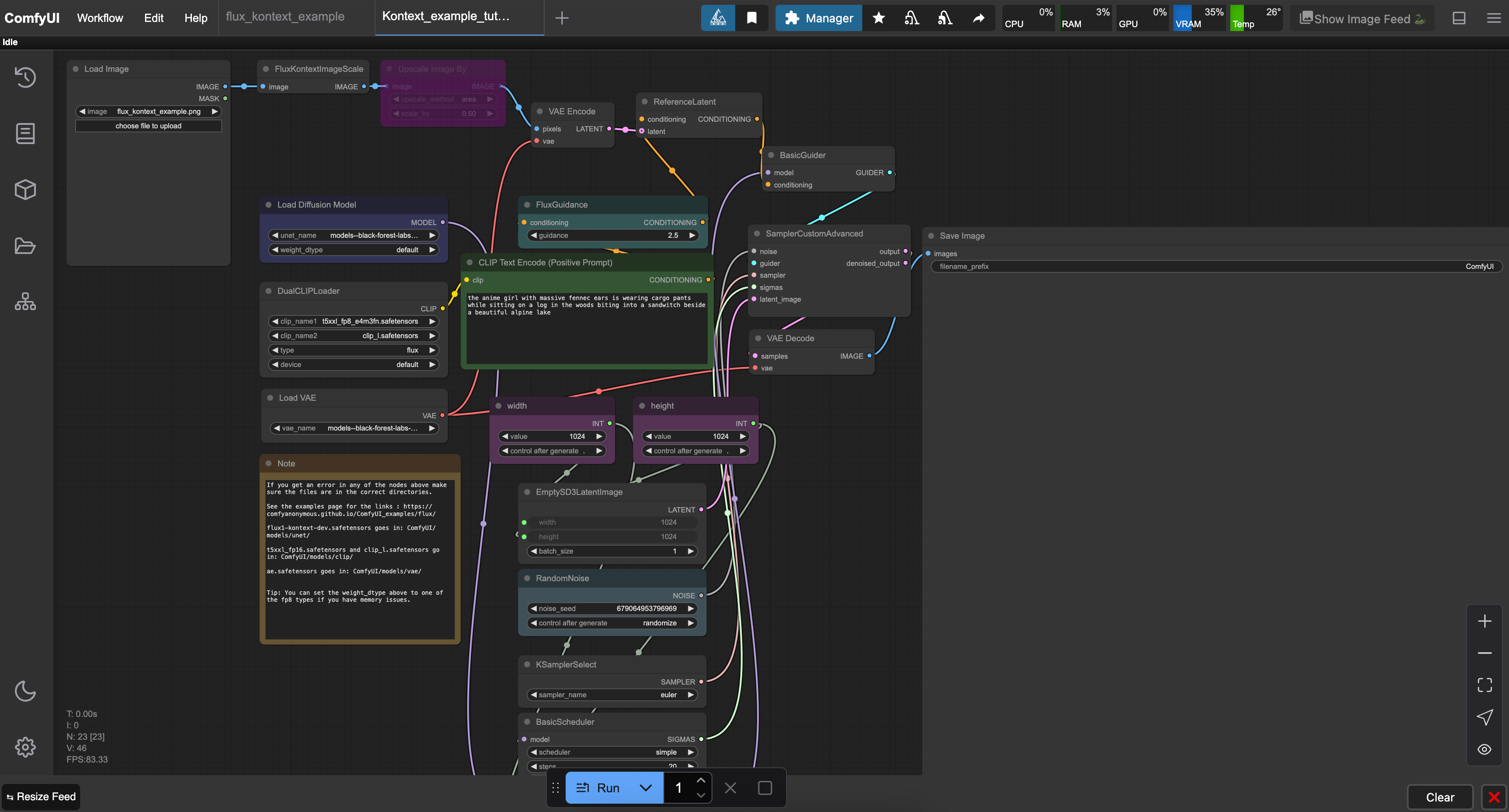
Task: Open the Help menu
Action: coord(196,18)
